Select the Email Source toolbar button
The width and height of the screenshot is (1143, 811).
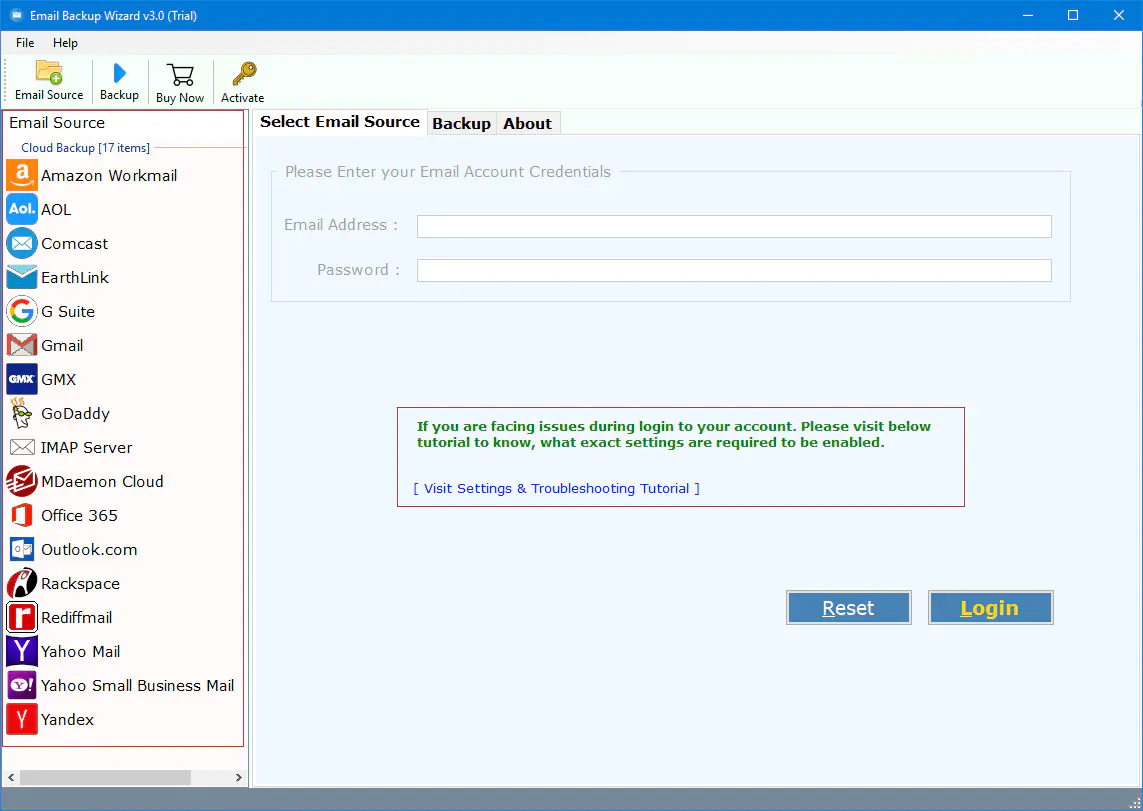point(49,80)
